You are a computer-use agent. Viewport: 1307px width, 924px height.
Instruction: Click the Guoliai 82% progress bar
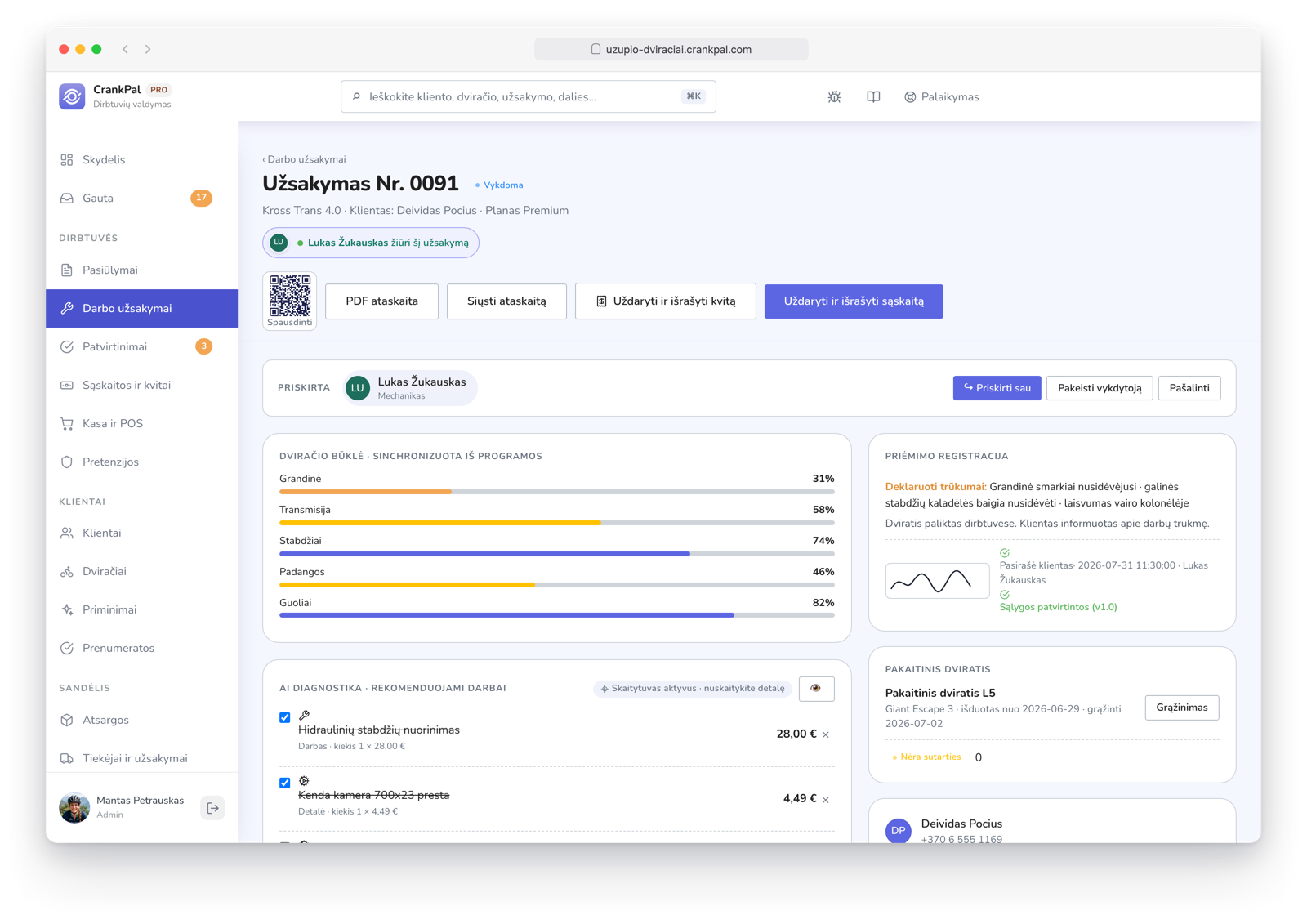coord(557,615)
